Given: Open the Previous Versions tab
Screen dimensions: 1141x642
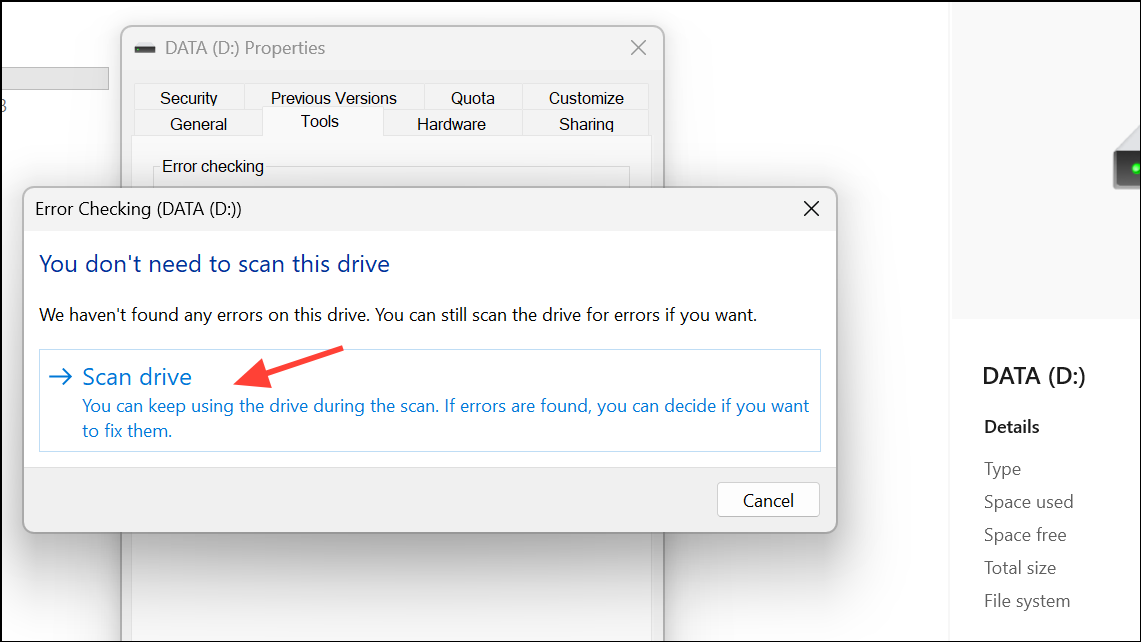Looking at the screenshot, I should pos(333,97).
